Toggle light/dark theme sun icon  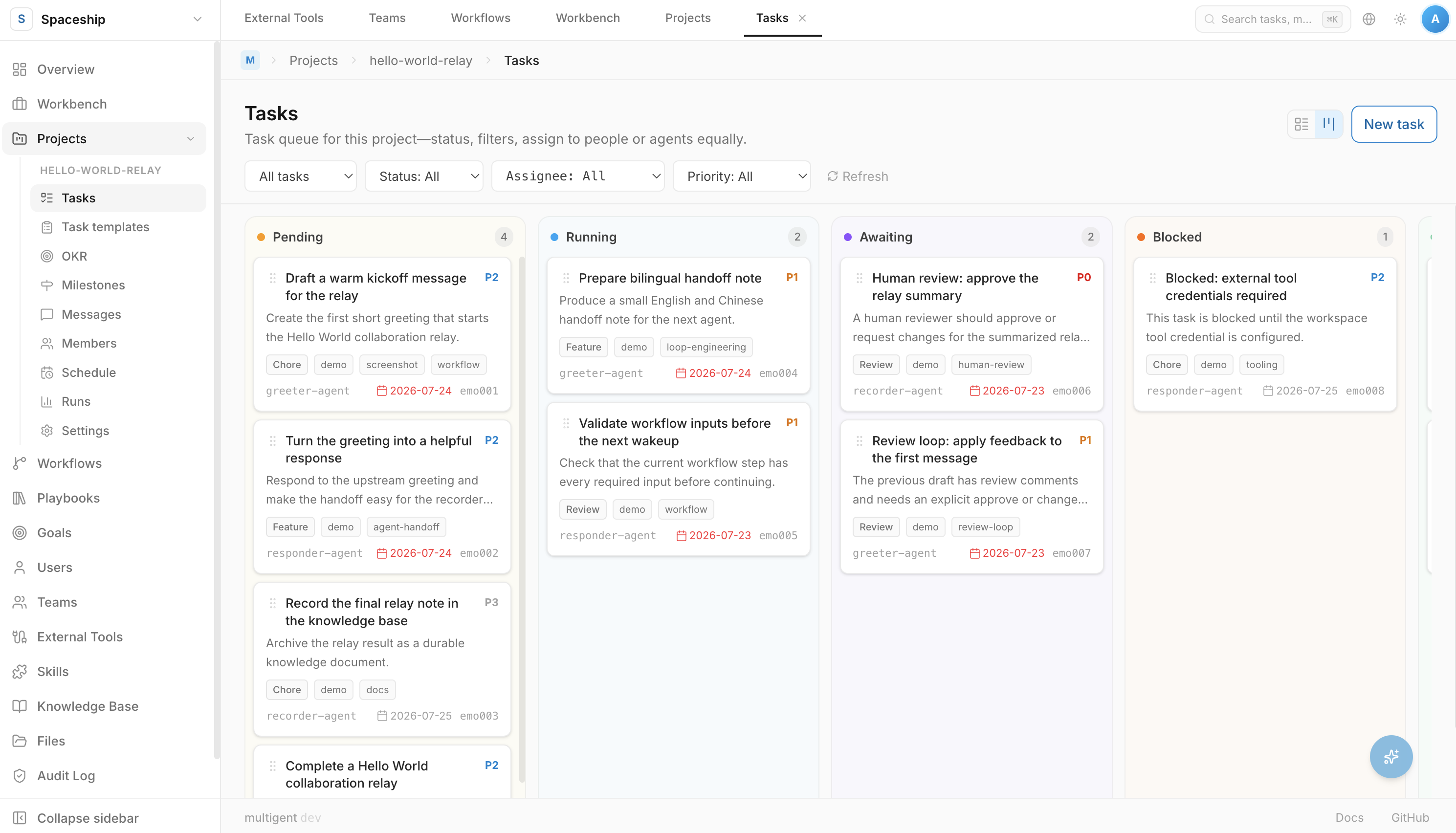[1400, 19]
